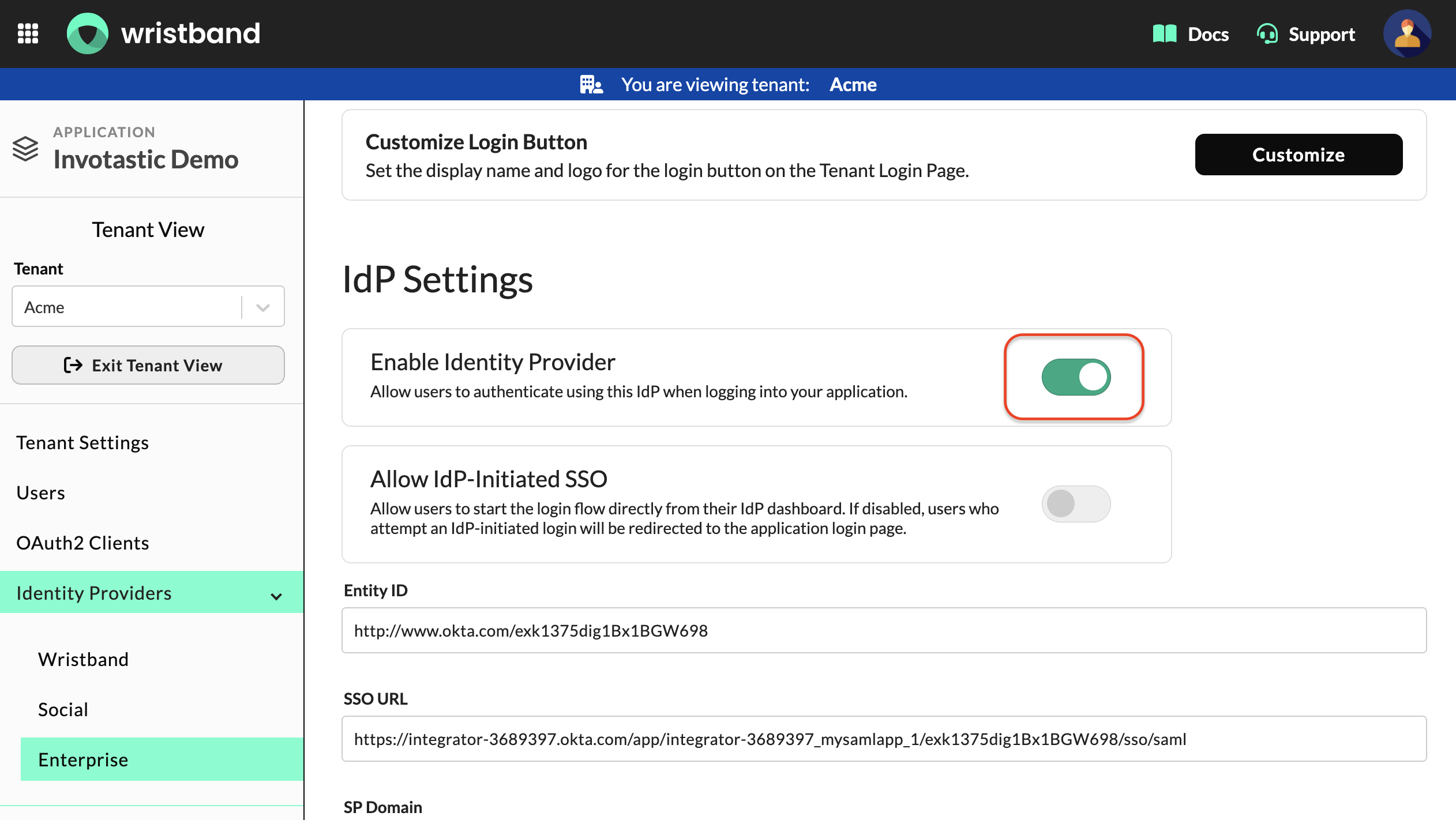
Task: Click the Entity ID input field
Action: 884,630
